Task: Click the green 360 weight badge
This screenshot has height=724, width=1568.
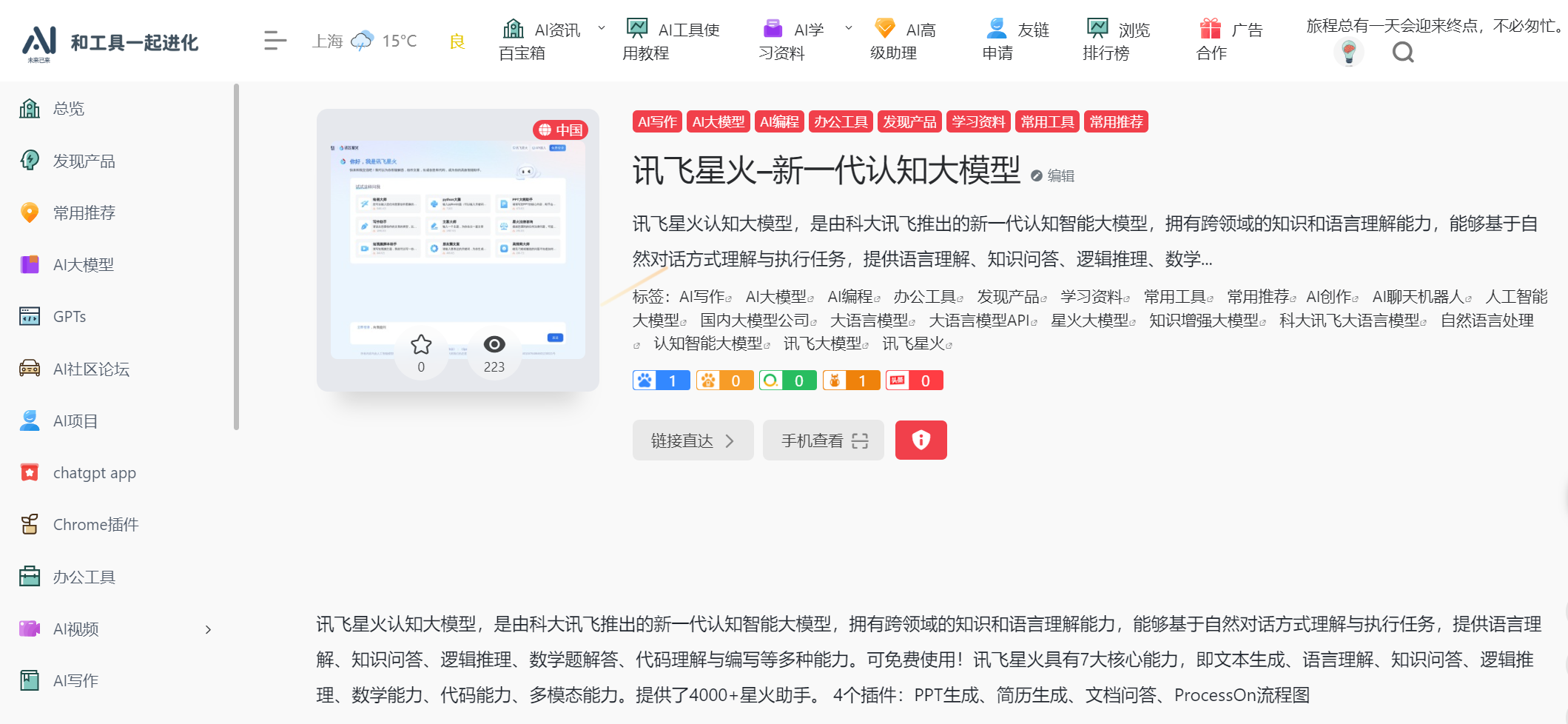Action: pos(787,381)
